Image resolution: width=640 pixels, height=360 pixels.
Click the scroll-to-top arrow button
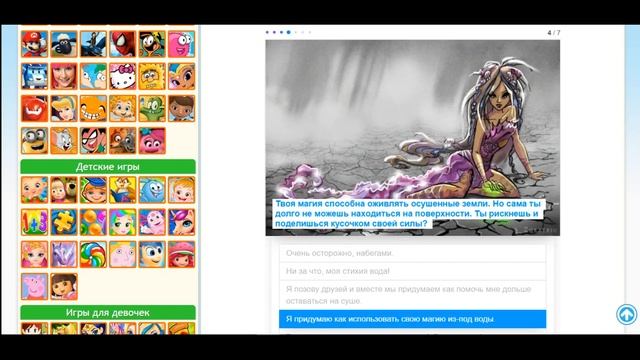(627, 314)
